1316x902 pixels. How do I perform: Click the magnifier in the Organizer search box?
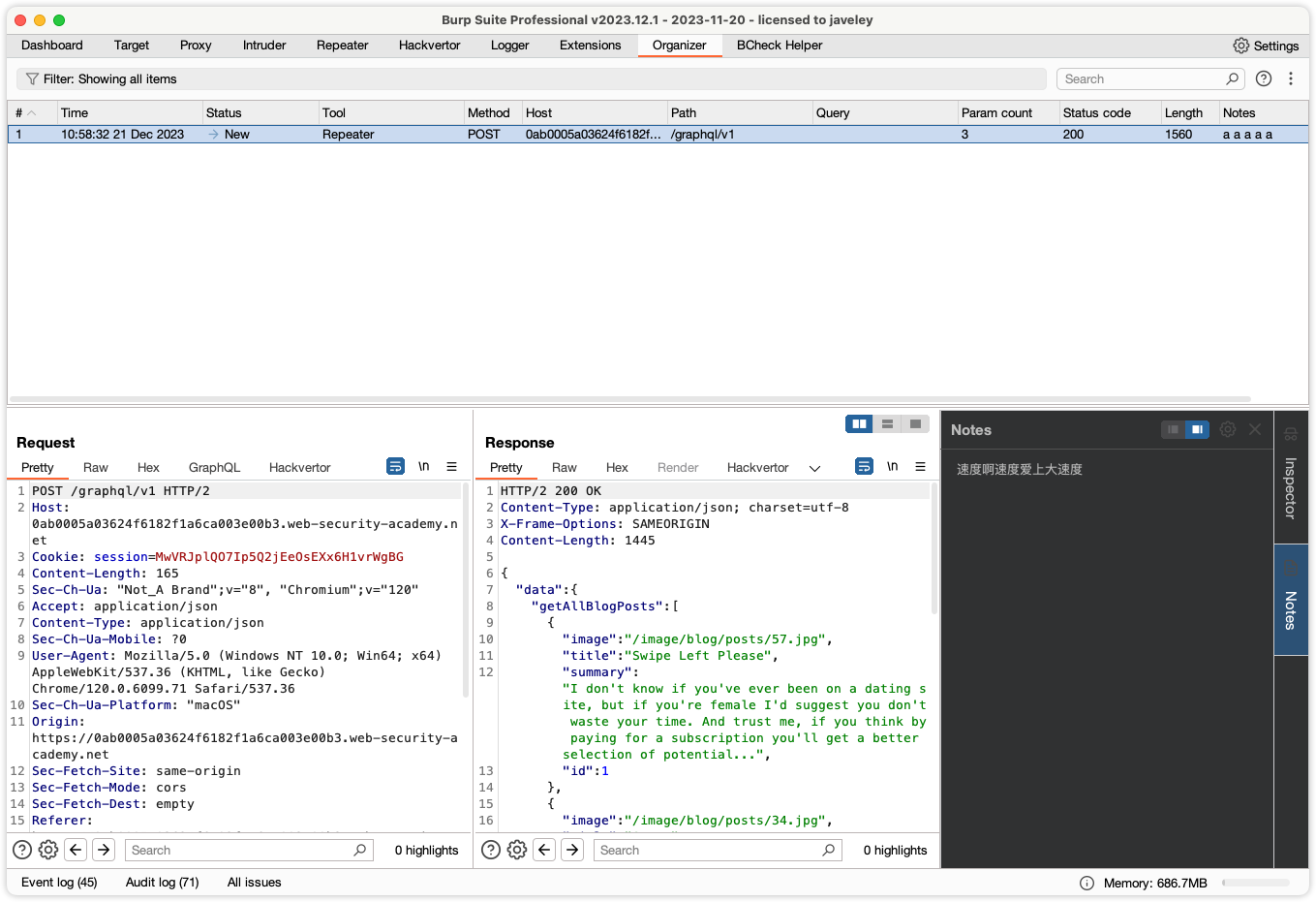[x=1232, y=79]
